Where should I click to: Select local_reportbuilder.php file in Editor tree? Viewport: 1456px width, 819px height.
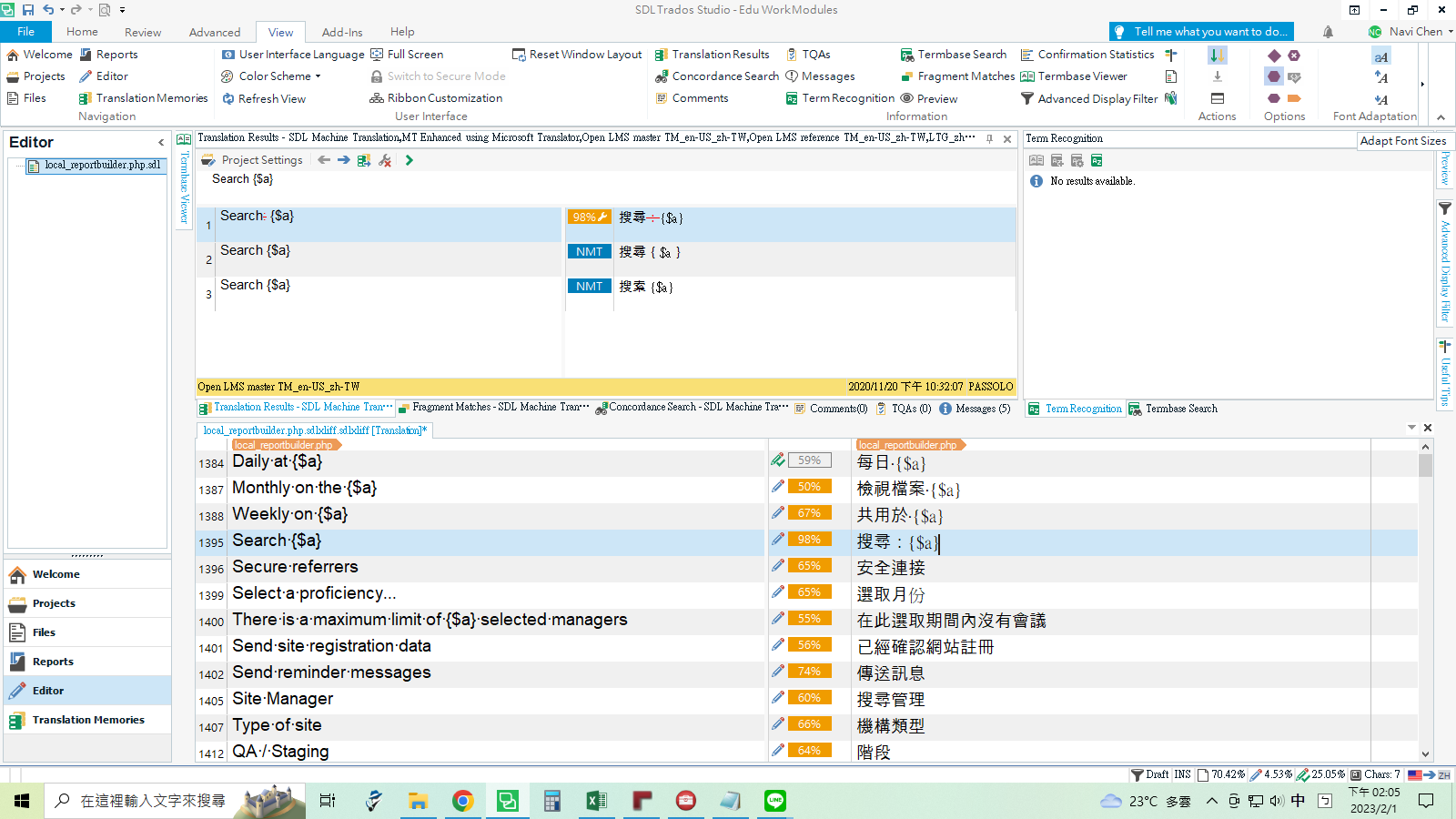[x=95, y=166]
